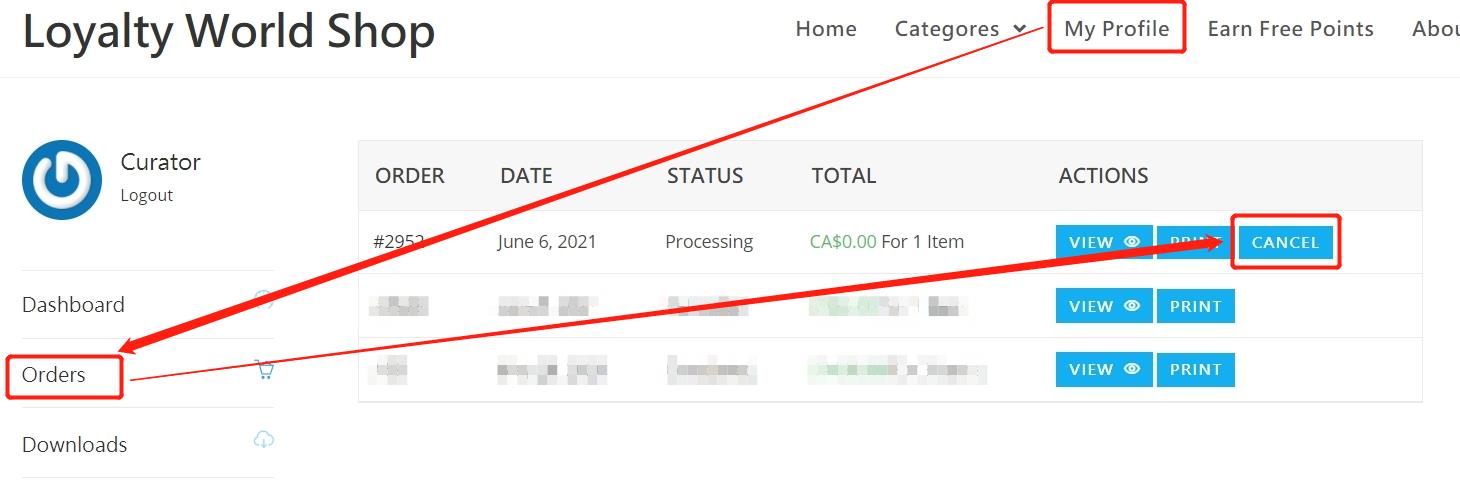This screenshot has width=1460, height=495.
Task: Click the Orders cart icon in the sidebar
Action: pyautogui.click(x=265, y=370)
